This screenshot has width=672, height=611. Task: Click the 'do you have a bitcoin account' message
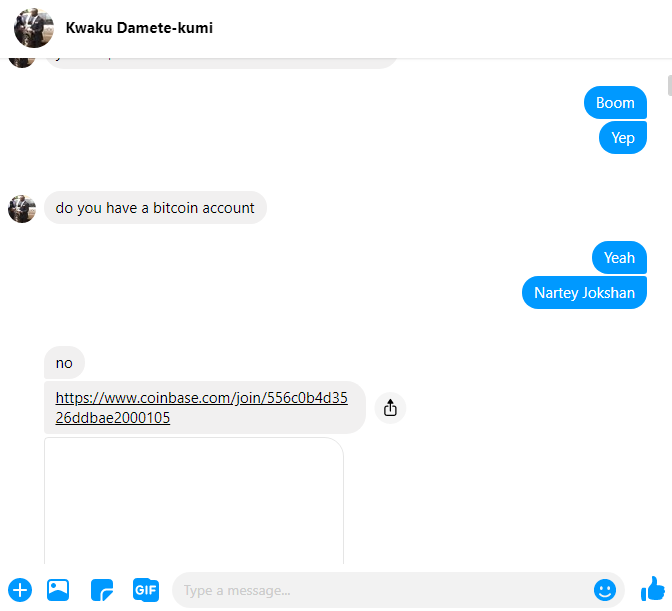click(x=155, y=208)
